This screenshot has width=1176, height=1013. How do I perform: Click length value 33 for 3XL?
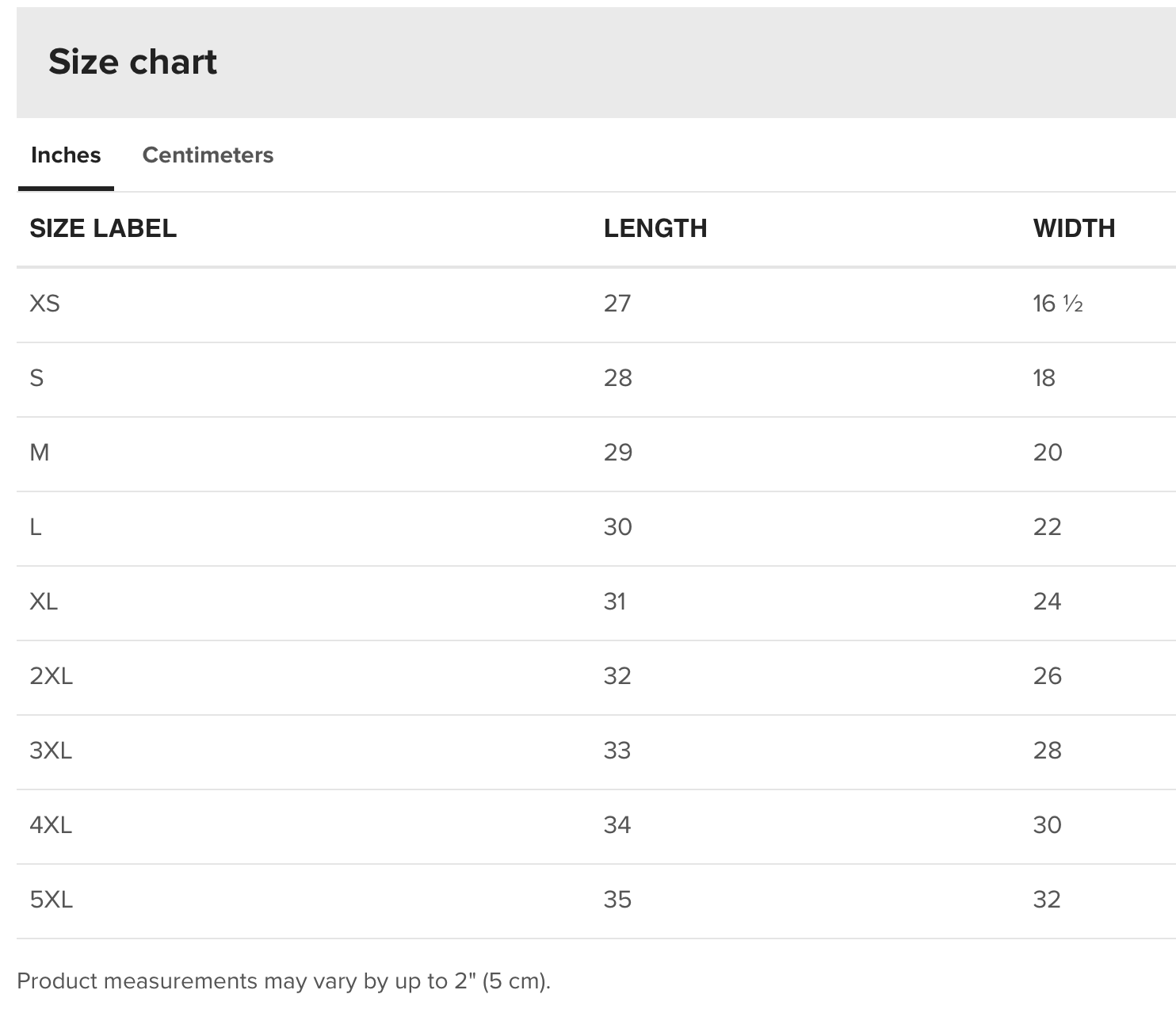(617, 750)
